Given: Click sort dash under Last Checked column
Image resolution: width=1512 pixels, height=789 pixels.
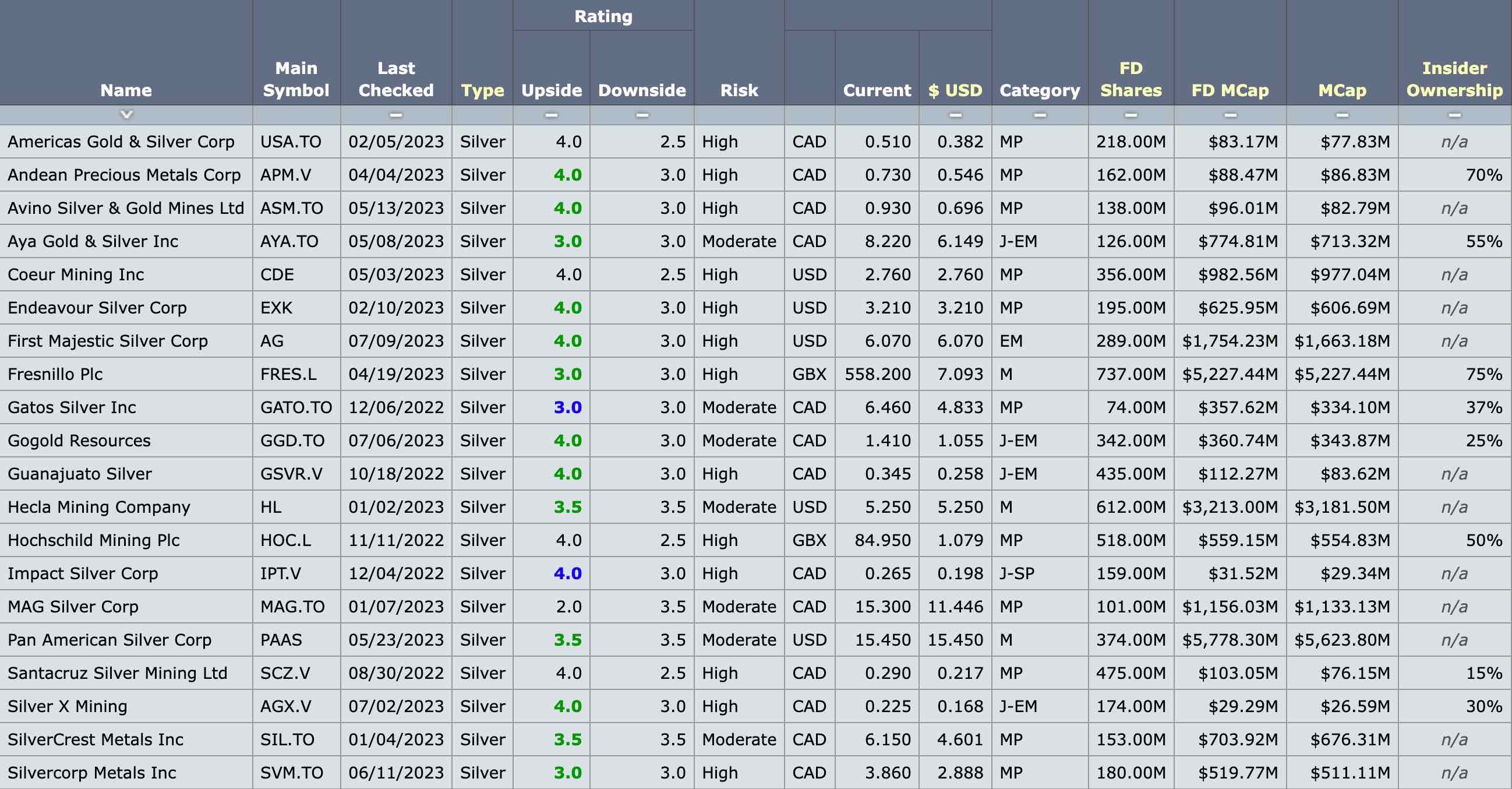Looking at the screenshot, I should (x=395, y=115).
